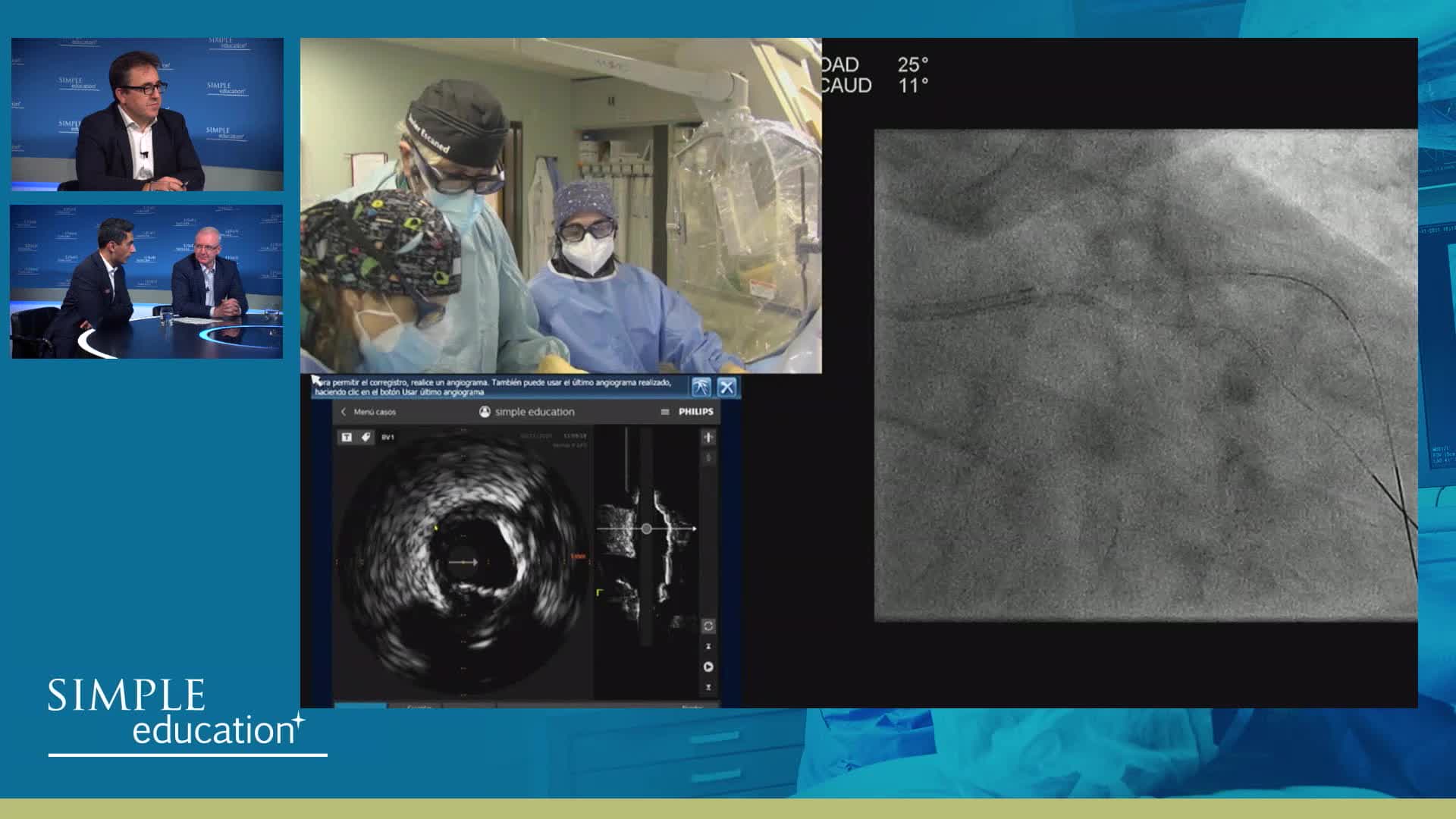The image size is (1456, 819).
Task: Click the Menú casos back chevron
Action: 344,412
